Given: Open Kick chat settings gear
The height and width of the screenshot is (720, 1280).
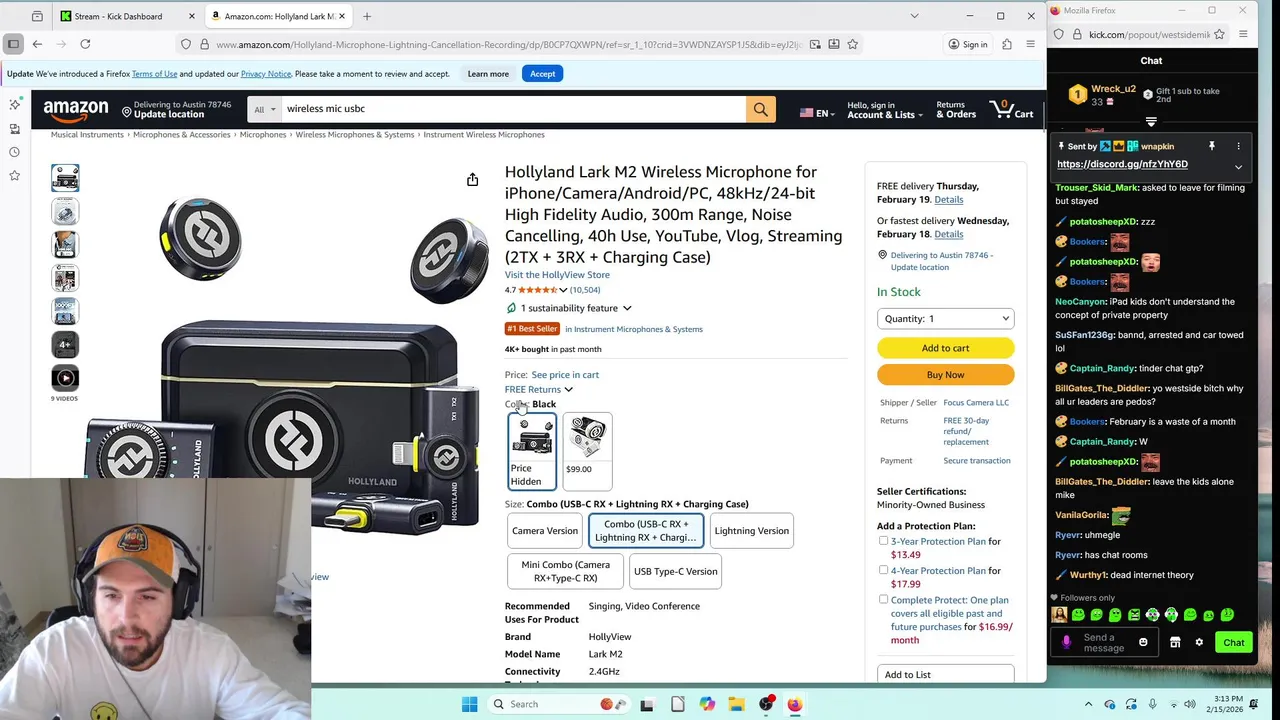Looking at the screenshot, I should click(1199, 642).
